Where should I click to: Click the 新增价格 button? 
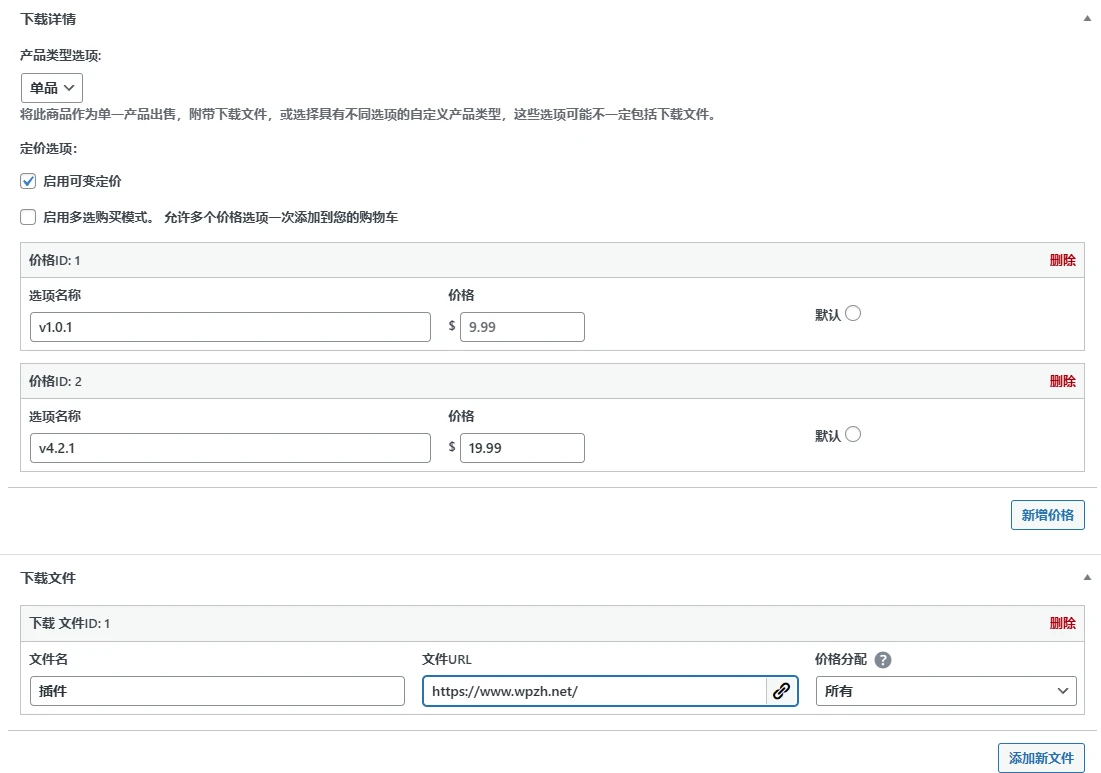1047,514
